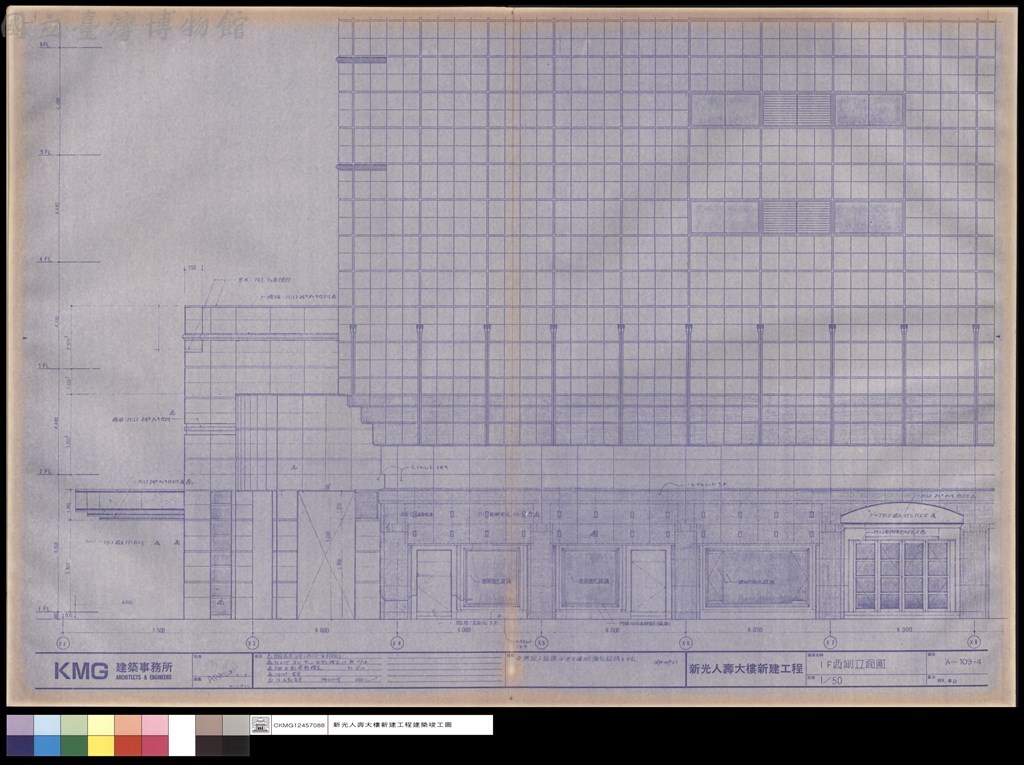
Task: Select grid axis marker X5
Action: coord(541,642)
